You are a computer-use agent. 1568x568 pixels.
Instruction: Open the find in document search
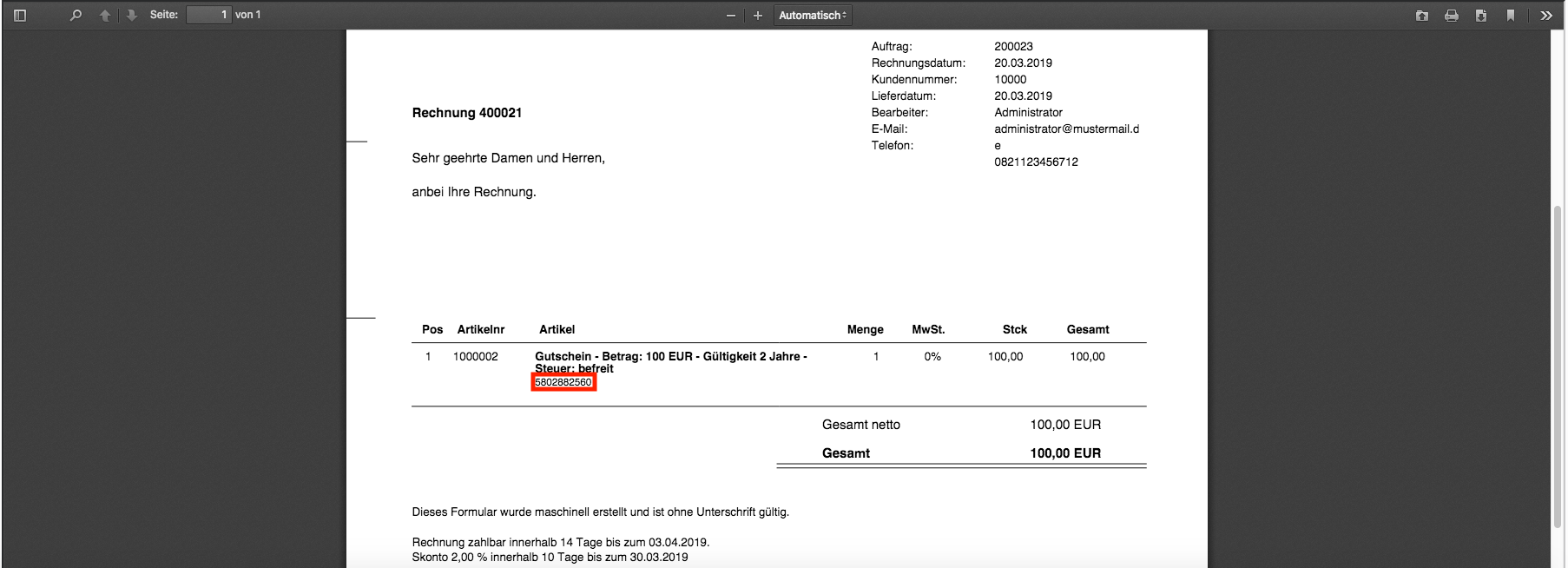76,15
